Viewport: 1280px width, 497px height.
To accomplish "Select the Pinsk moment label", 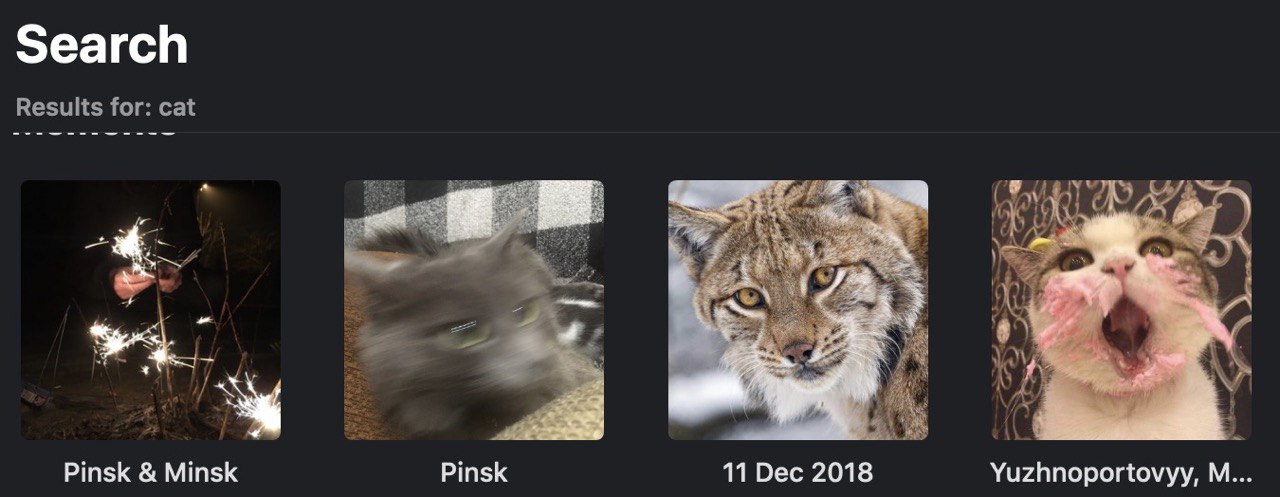I will pyautogui.click(x=474, y=472).
